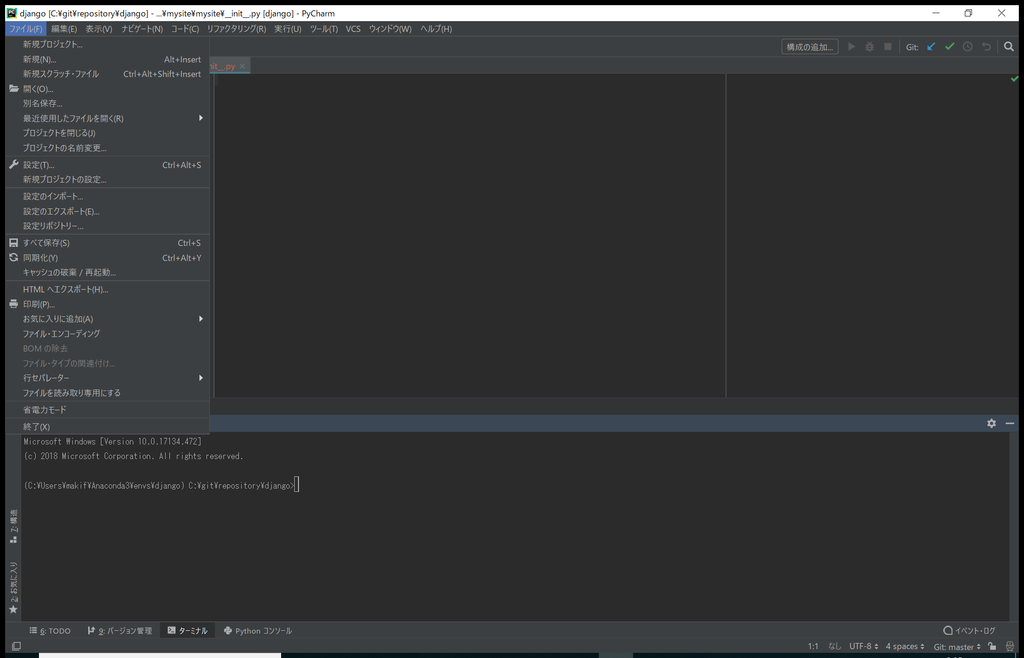
Task: Choose 終了(X) to exit PyCharm
Action: point(107,426)
